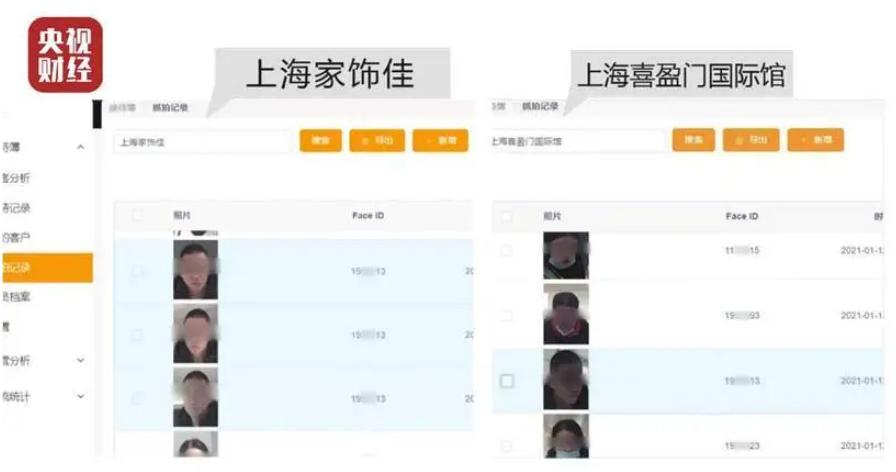Viewport: 896px width, 472px height.
Task: Open the photo in the Face ID 19…93 row
Action: [x=566, y=314]
